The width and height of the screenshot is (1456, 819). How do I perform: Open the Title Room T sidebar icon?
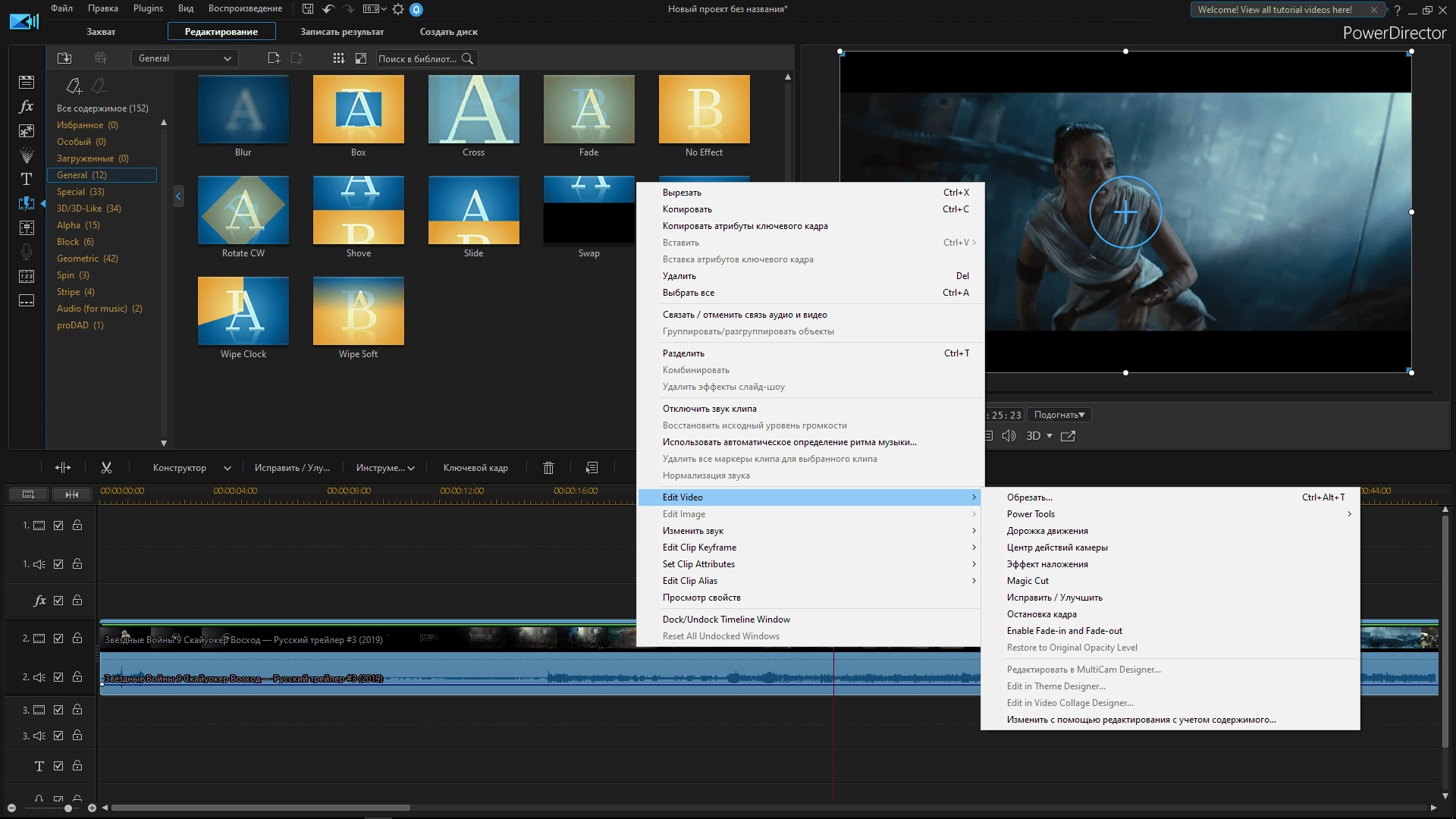pos(27,179)
